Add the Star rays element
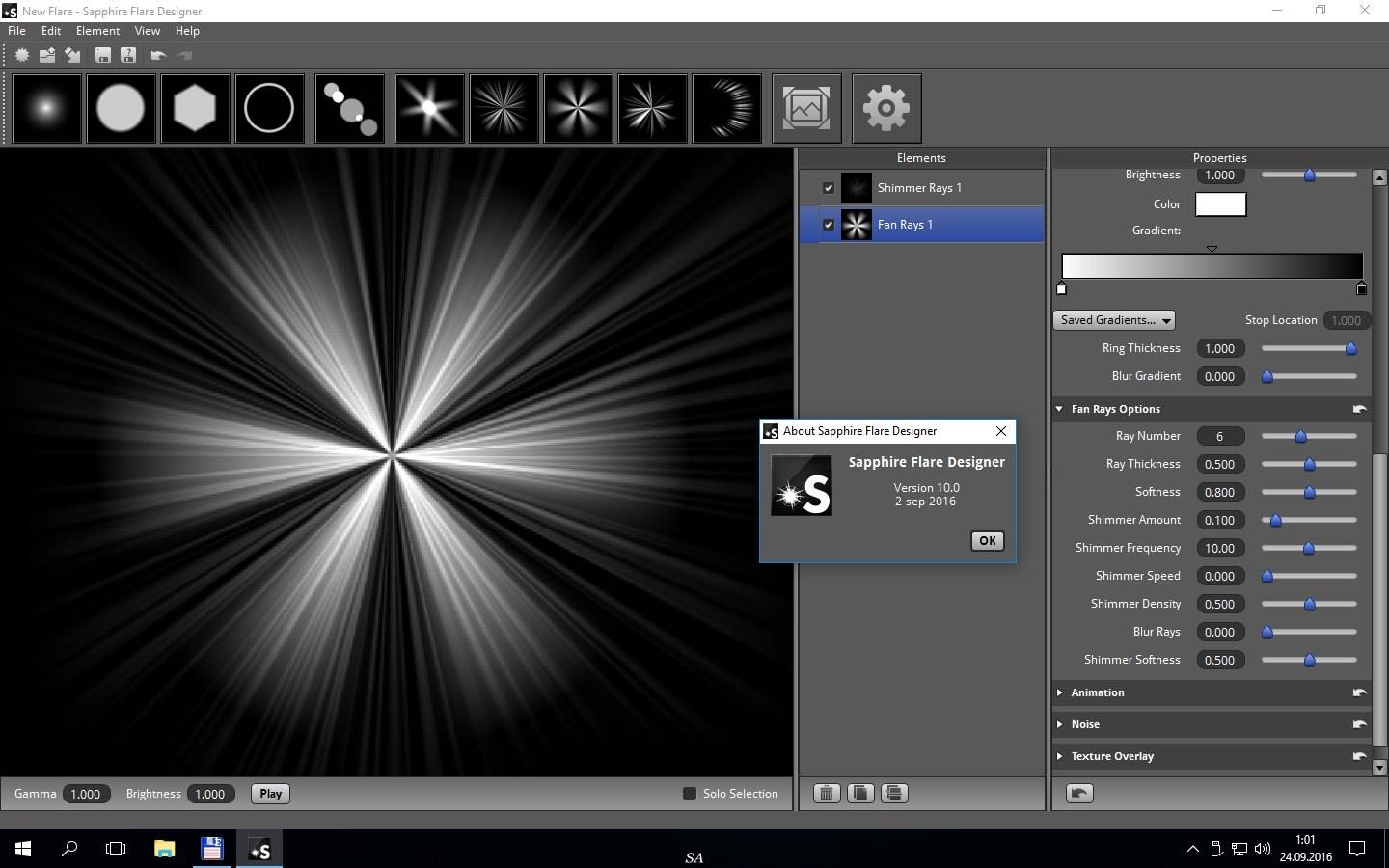 (x=429, y=108)
